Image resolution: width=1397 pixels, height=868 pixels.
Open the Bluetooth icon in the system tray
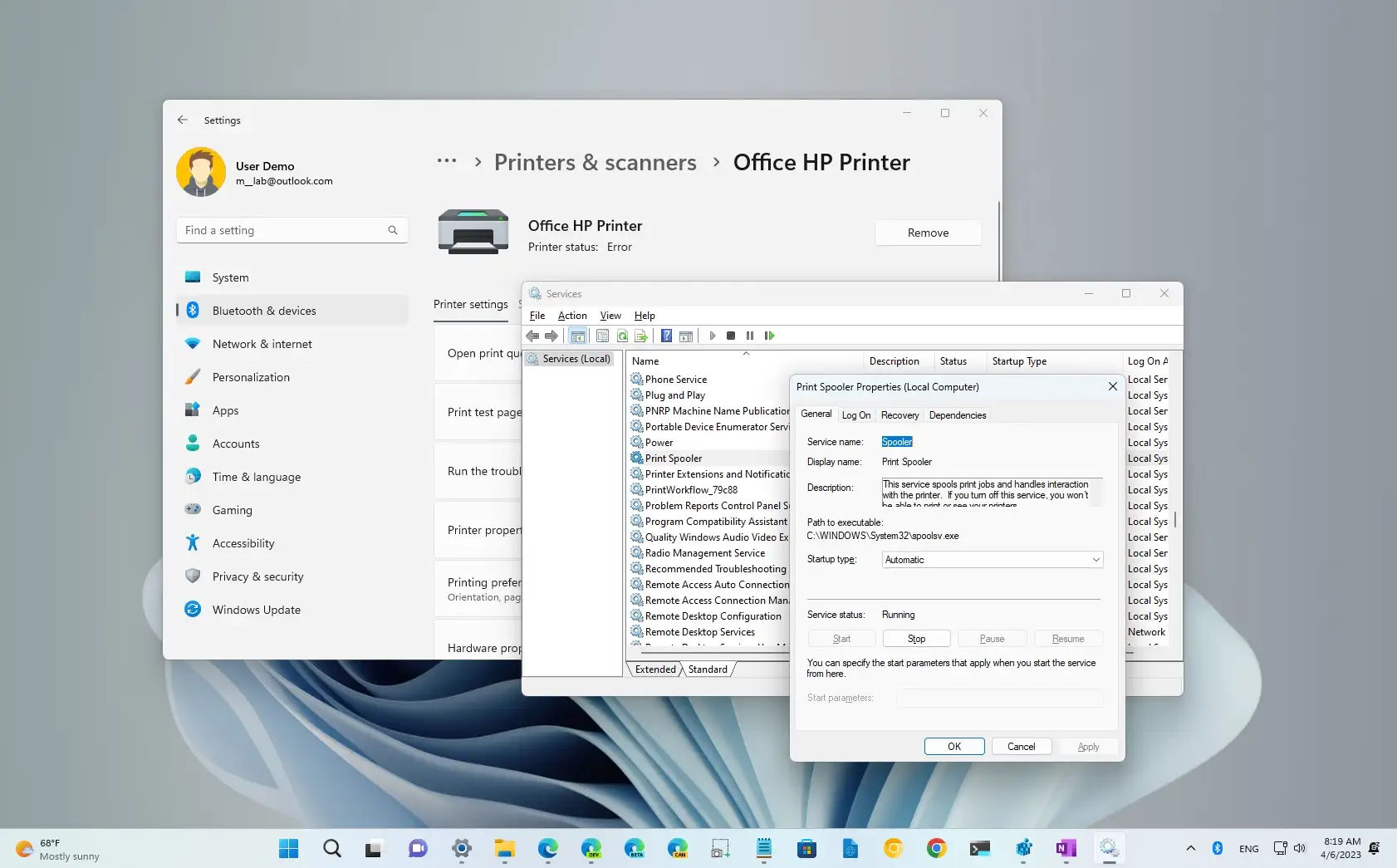coord(1218,848)
